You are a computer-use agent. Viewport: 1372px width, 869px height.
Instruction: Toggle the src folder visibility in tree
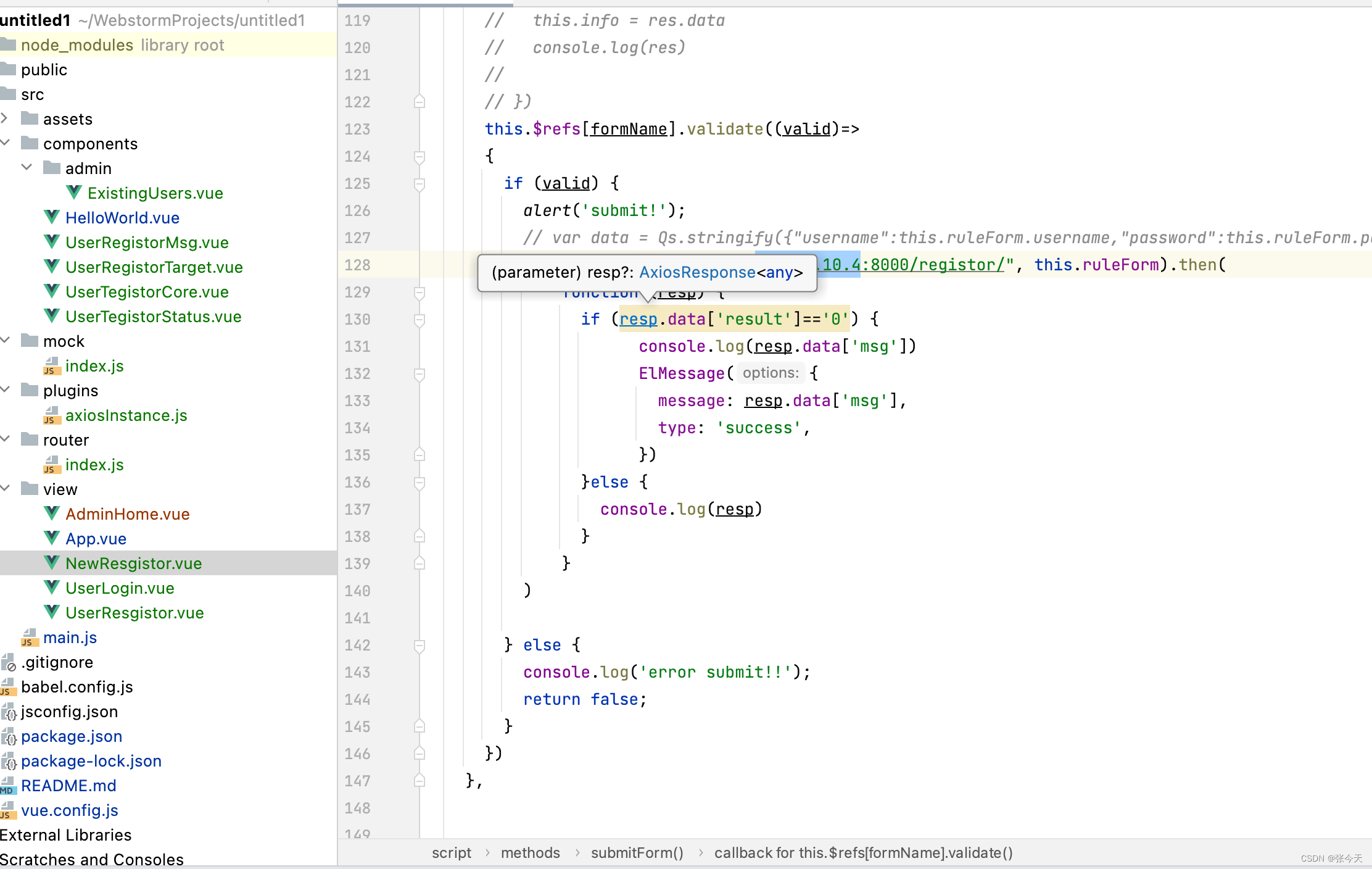(8, 94)
